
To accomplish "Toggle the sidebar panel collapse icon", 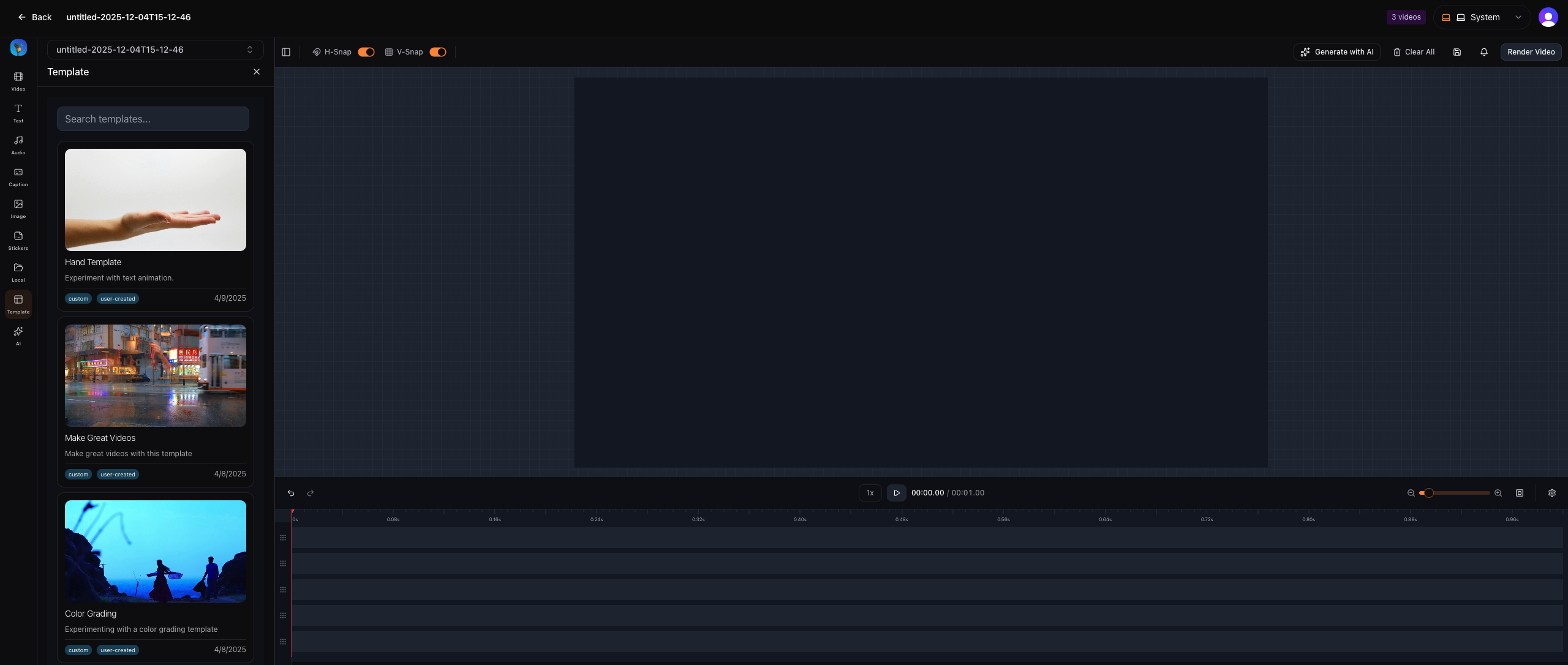I will click(286, 52).
